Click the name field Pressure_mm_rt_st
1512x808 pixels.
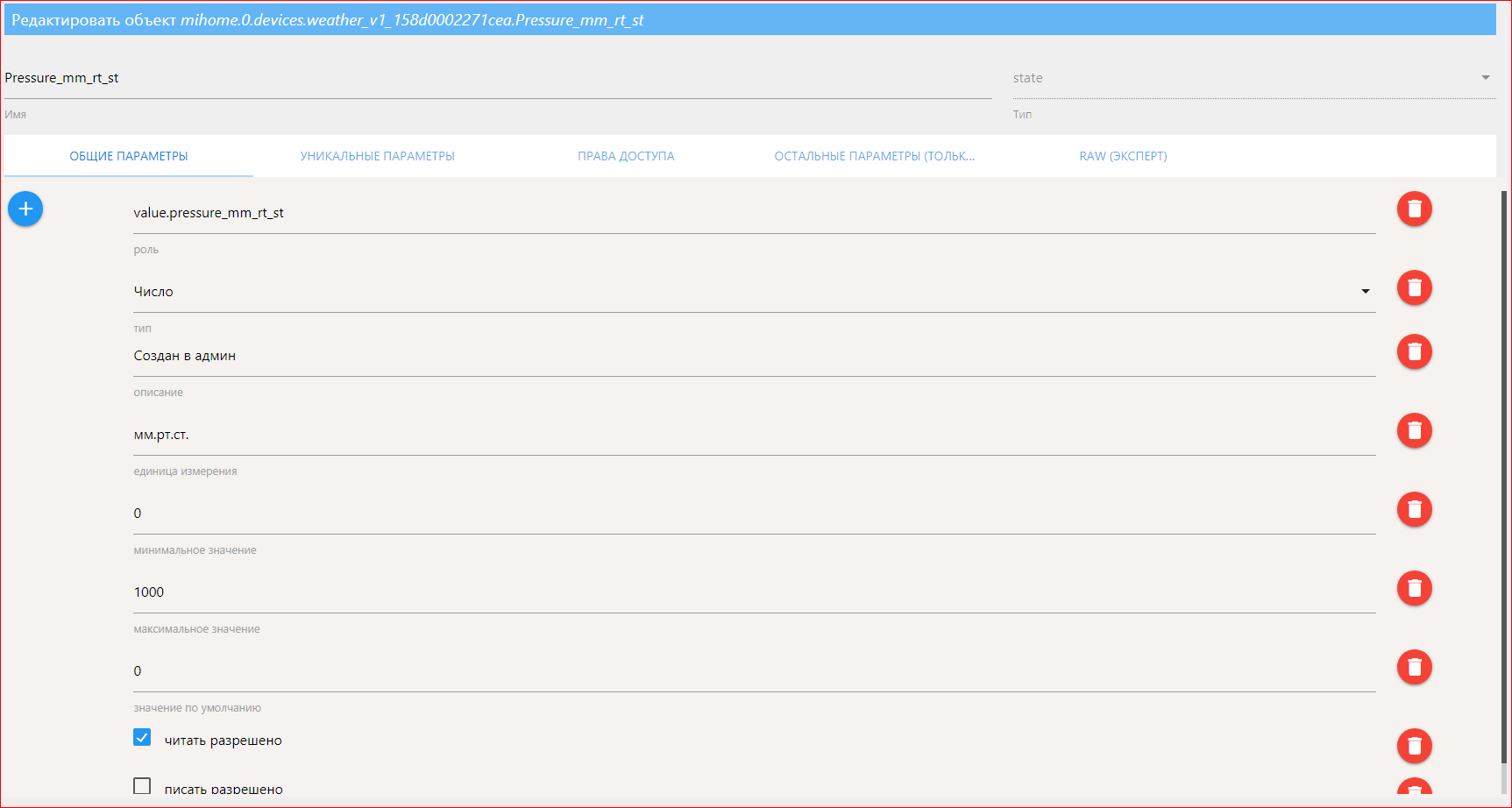(x=498, y=78)
